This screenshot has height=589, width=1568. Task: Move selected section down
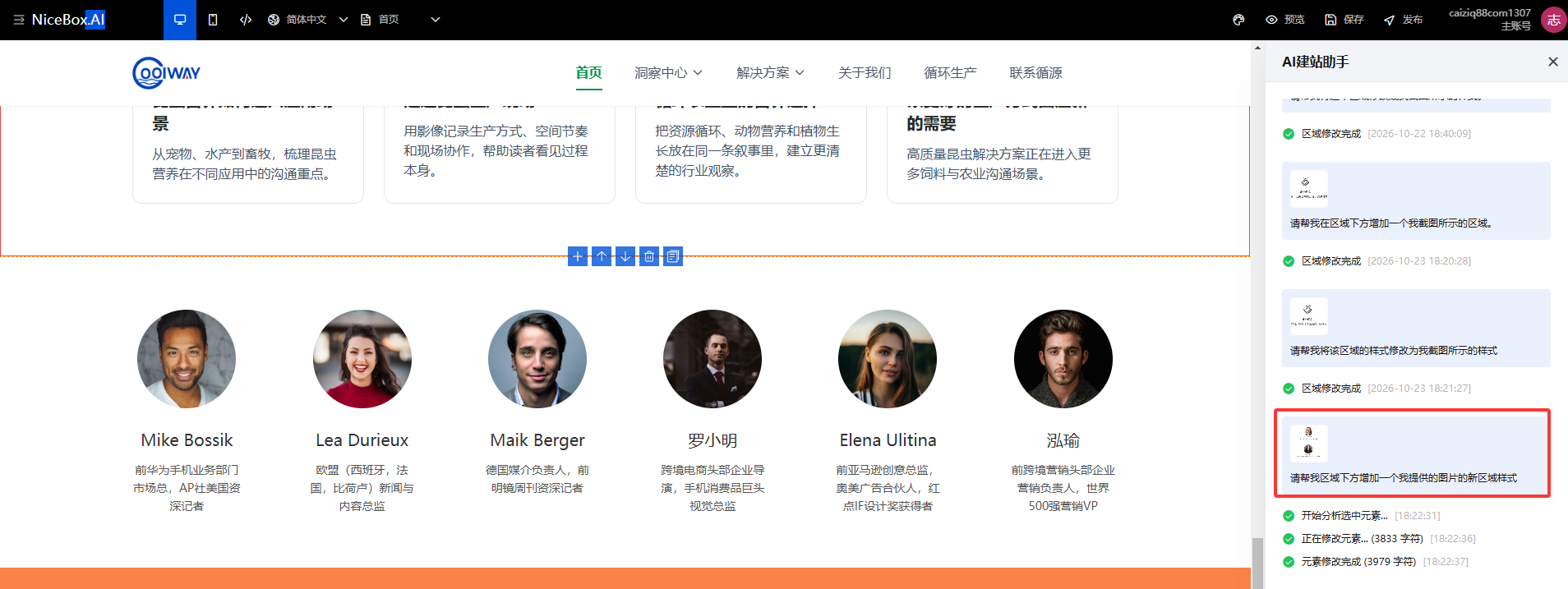[625, 256]
